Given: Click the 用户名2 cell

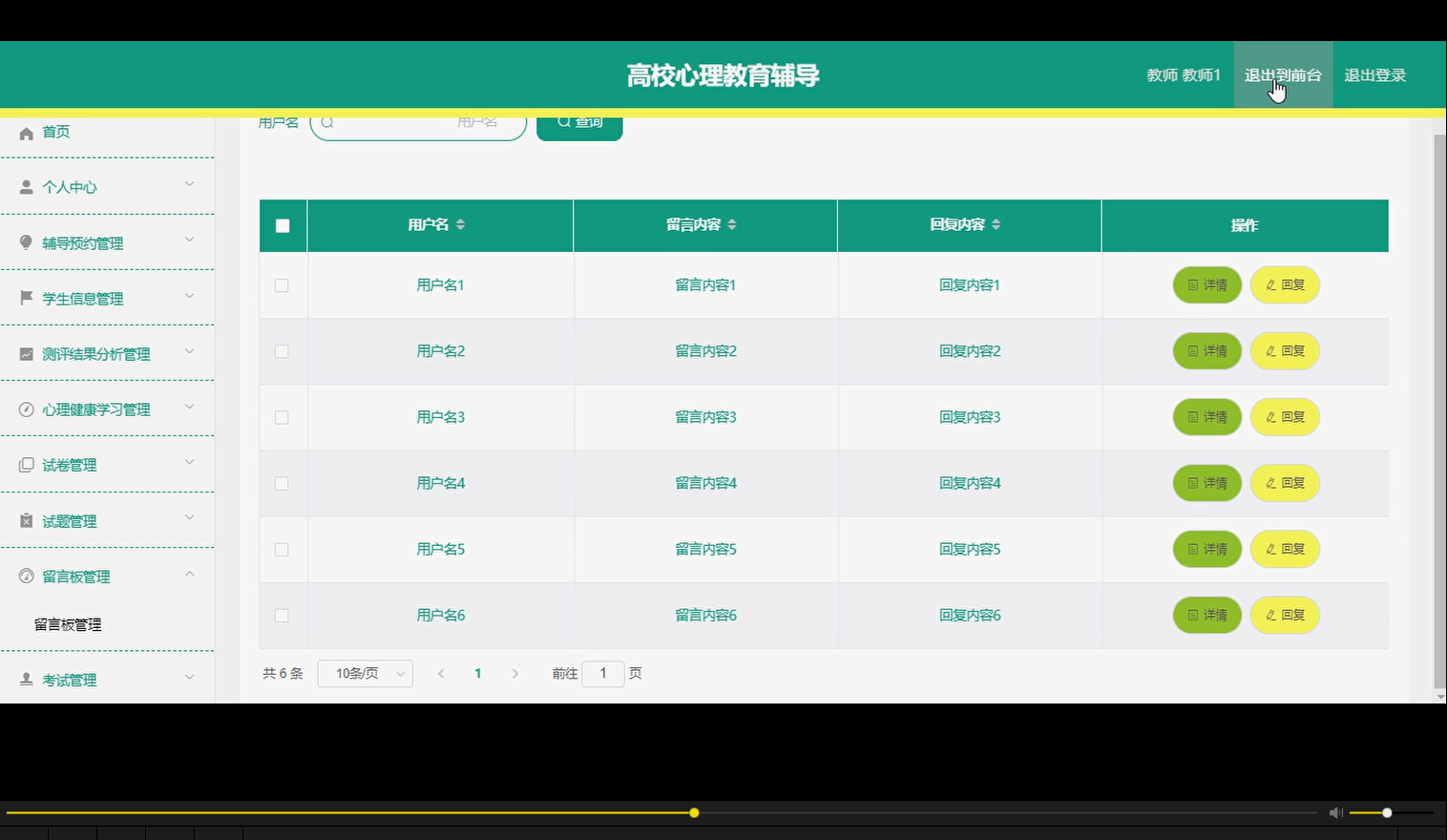Looking at the screenshot, I should point(441,351).
